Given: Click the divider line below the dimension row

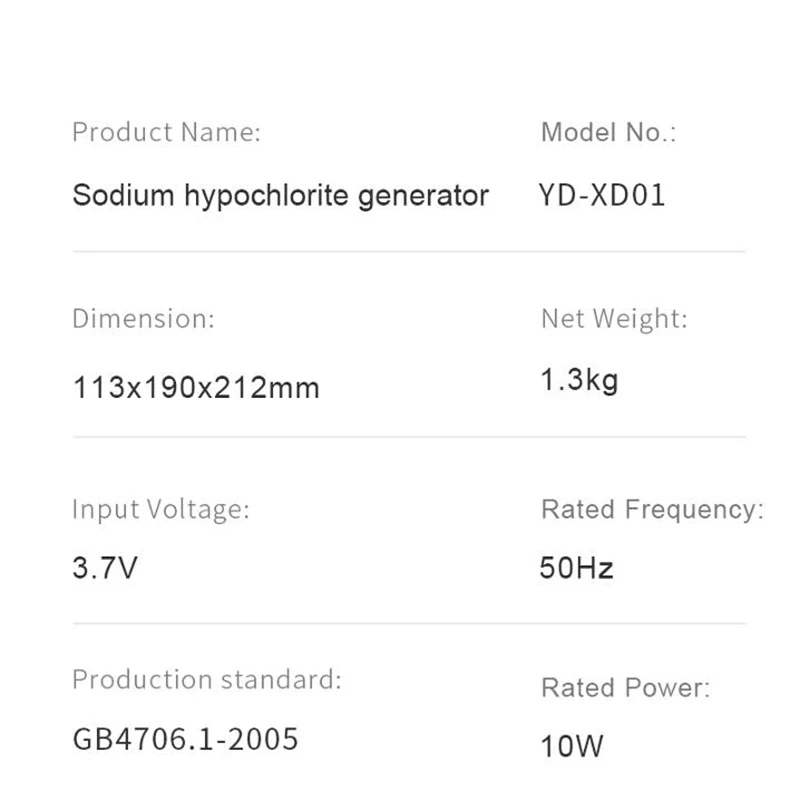Looking at the screenshot, I should click(409, 437).
